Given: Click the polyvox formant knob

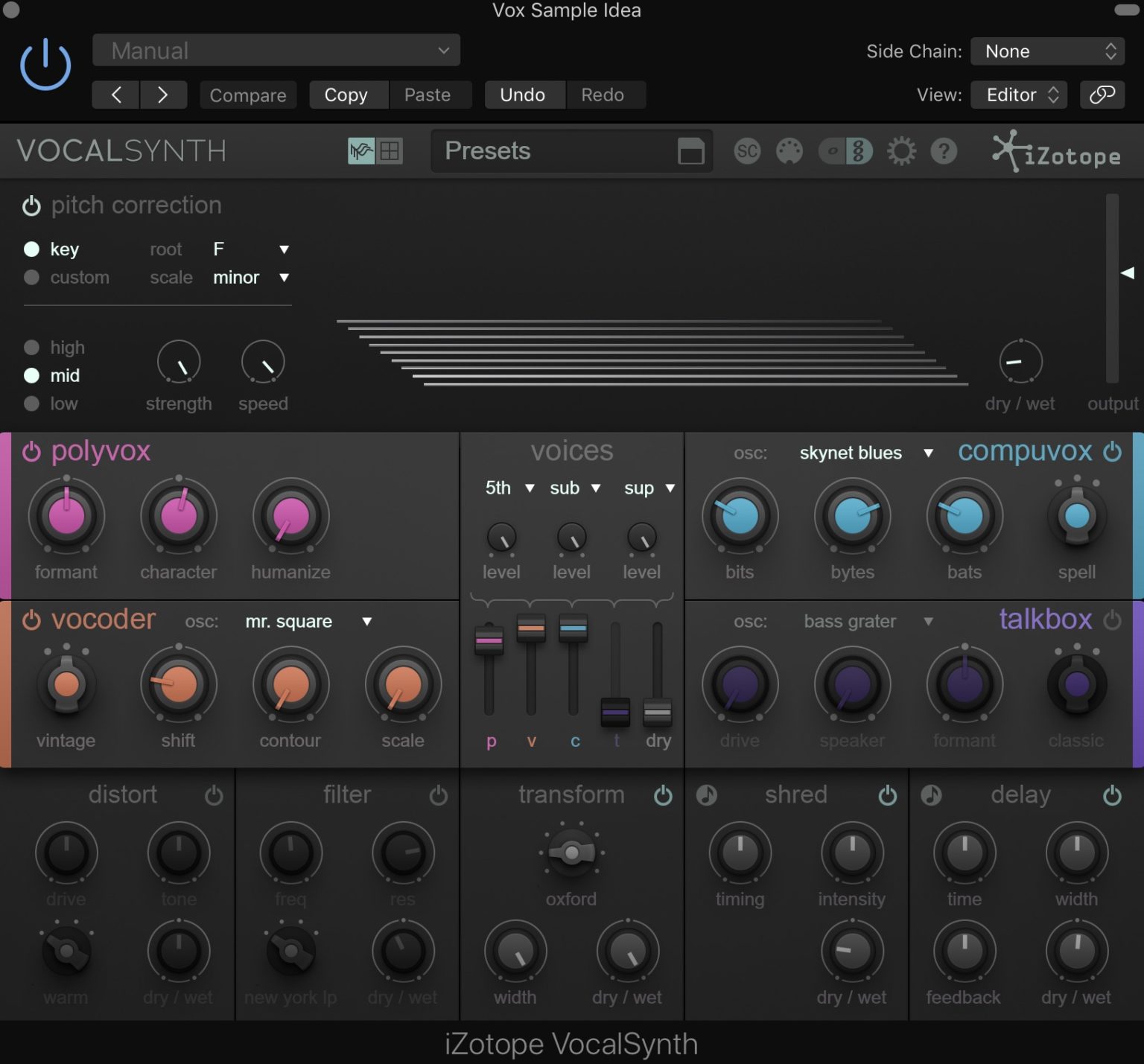Looking at the screenshot, I should [66, 515].
